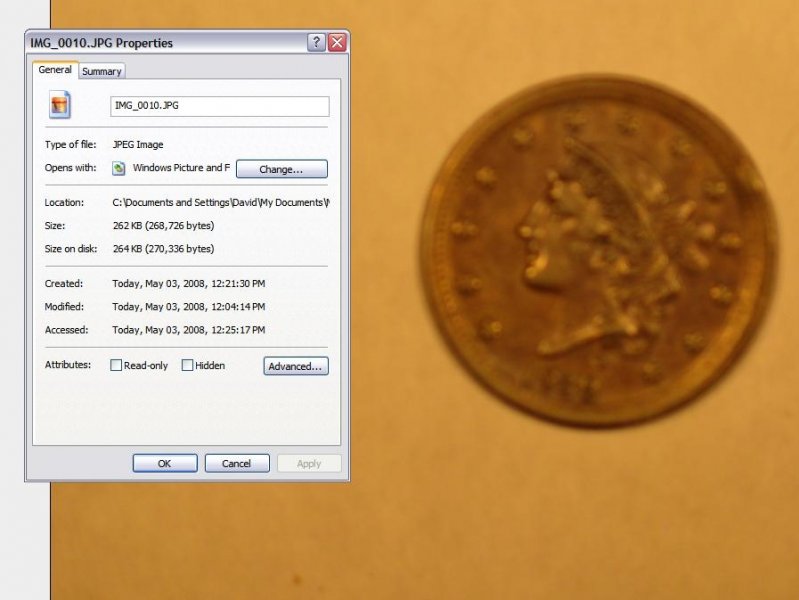Click the Change... button
799x600 pixels.
tap(282, 169)
